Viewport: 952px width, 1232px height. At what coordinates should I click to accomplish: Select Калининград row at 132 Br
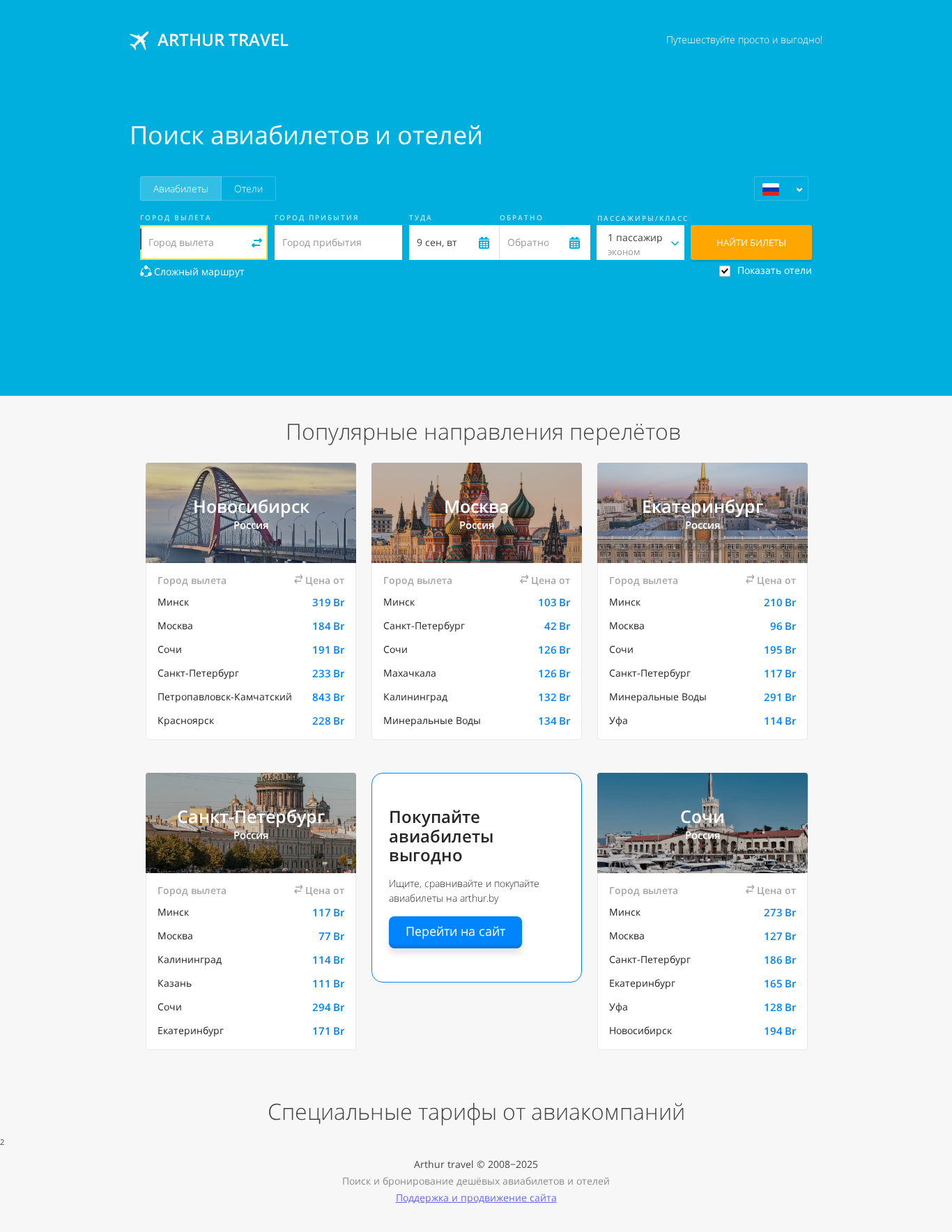[477, 697]
